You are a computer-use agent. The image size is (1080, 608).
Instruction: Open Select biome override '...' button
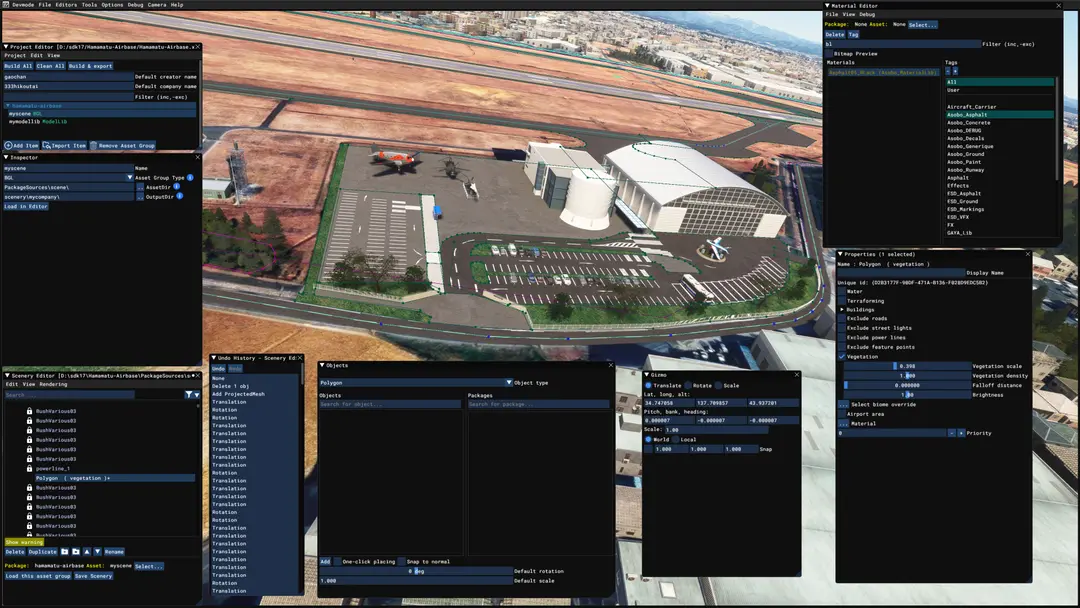(x=843, y=404)
